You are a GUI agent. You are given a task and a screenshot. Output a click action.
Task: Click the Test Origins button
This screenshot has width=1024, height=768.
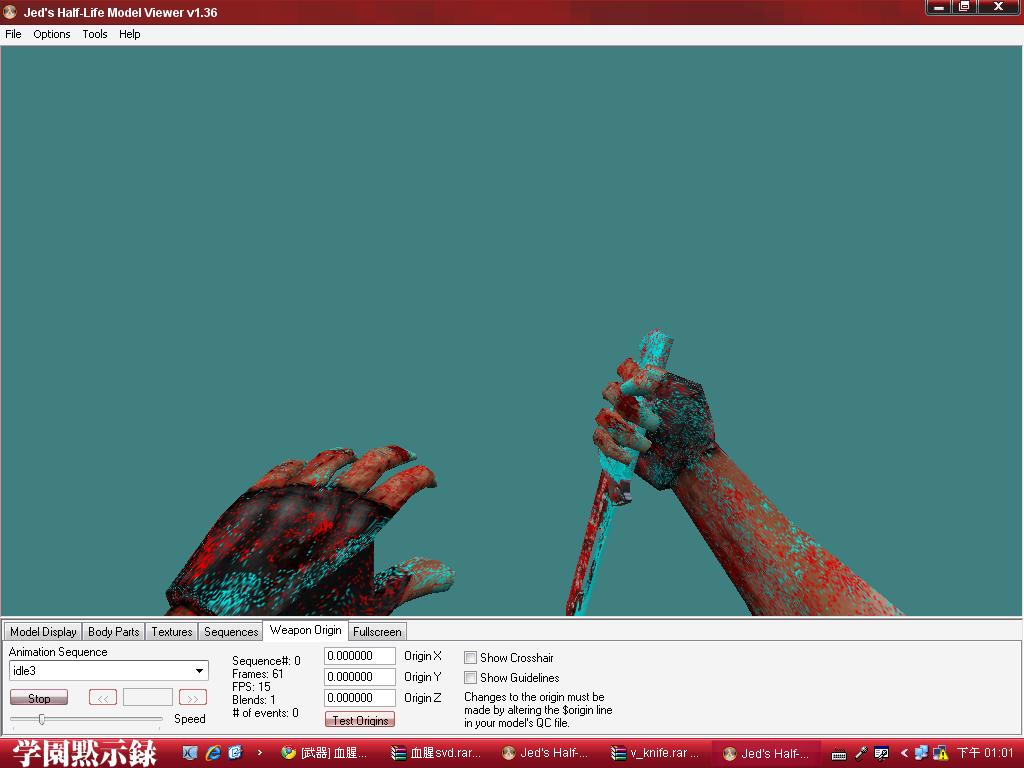pos(360,720)
